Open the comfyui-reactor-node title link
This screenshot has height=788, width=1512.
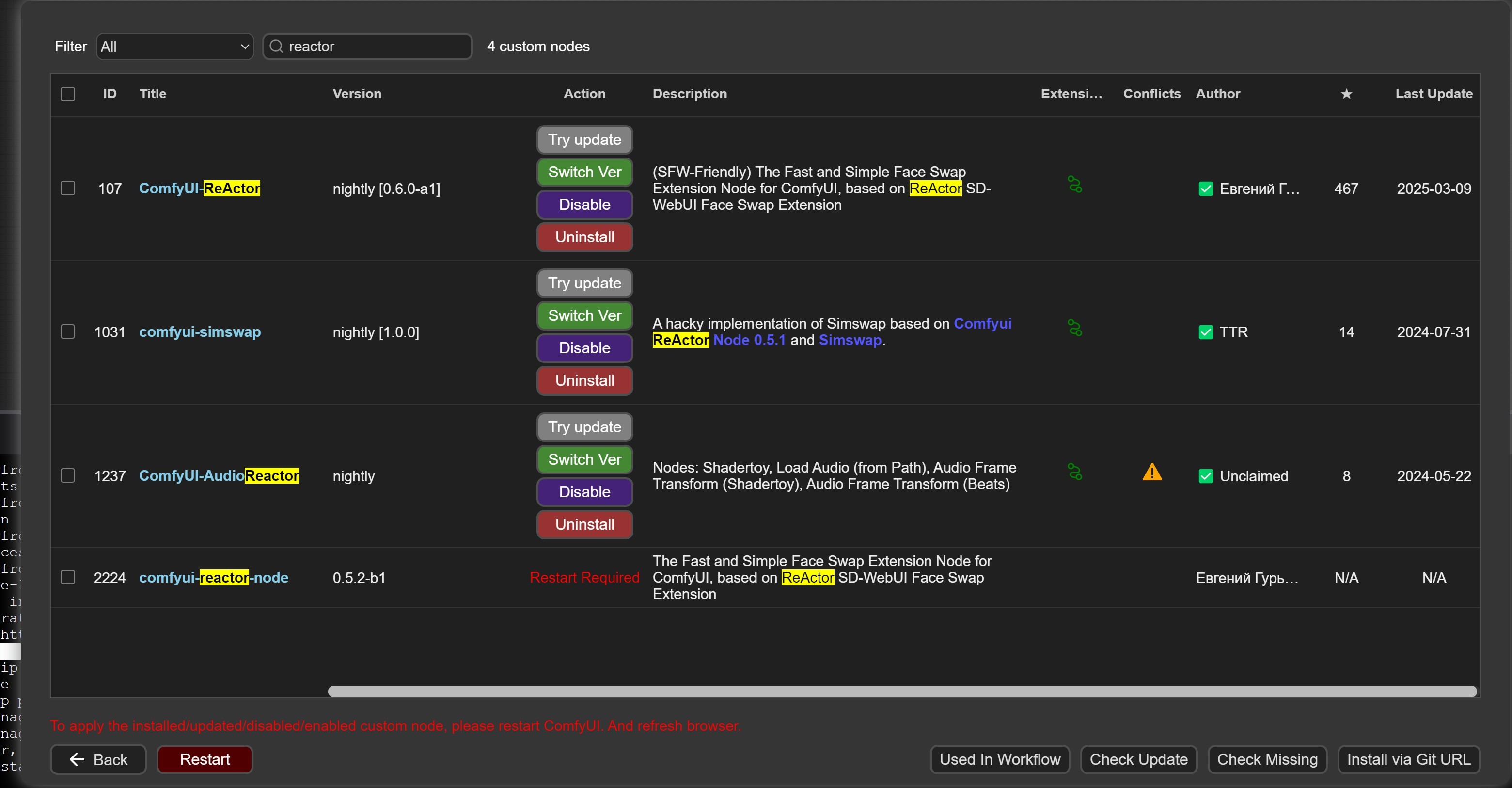(214, 577)
